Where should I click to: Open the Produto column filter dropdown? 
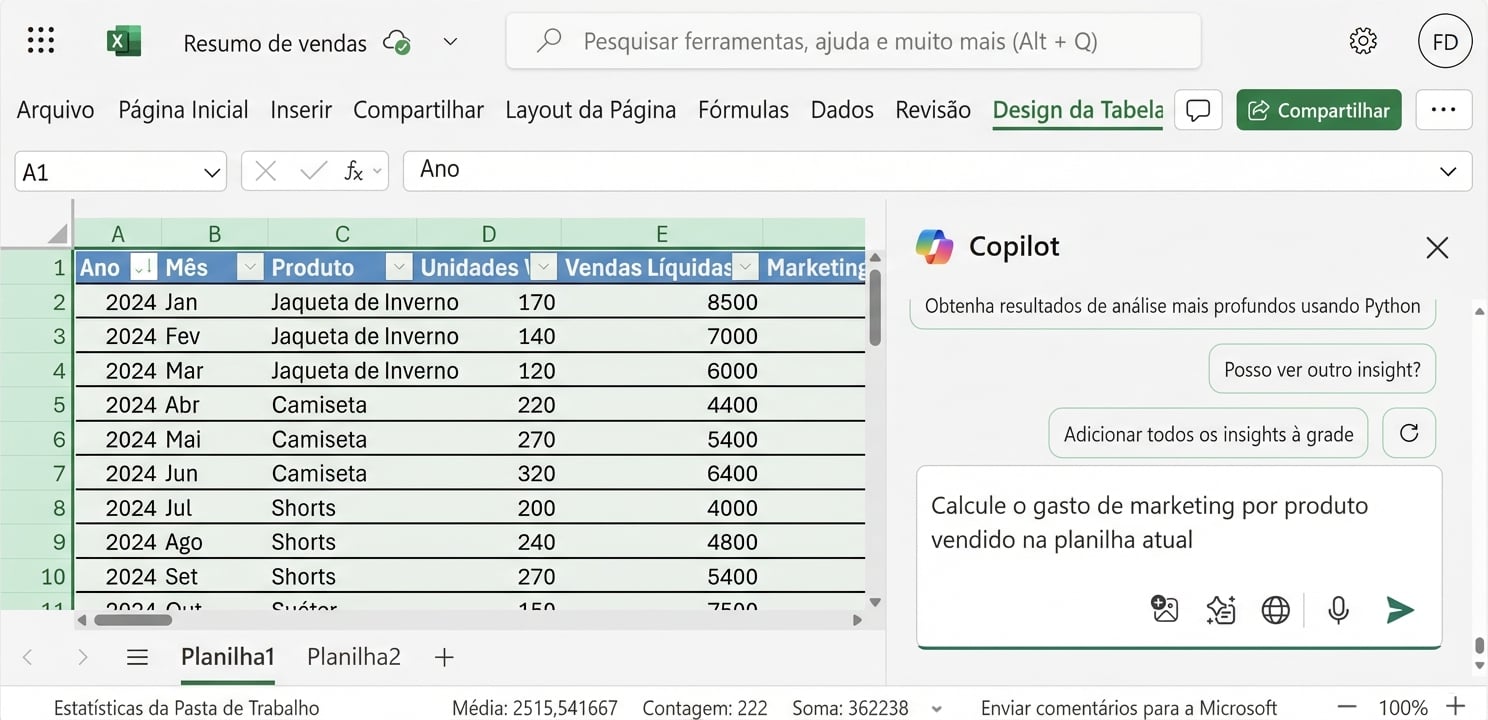398,267
